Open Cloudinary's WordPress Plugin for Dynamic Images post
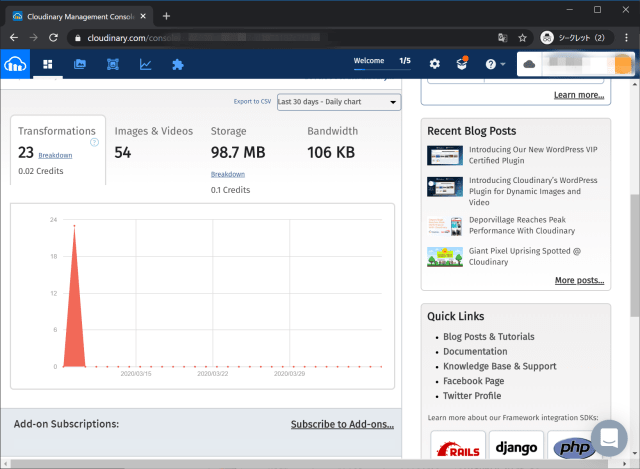The height and width of the screenshot is (469, 640). coord(533,191)
